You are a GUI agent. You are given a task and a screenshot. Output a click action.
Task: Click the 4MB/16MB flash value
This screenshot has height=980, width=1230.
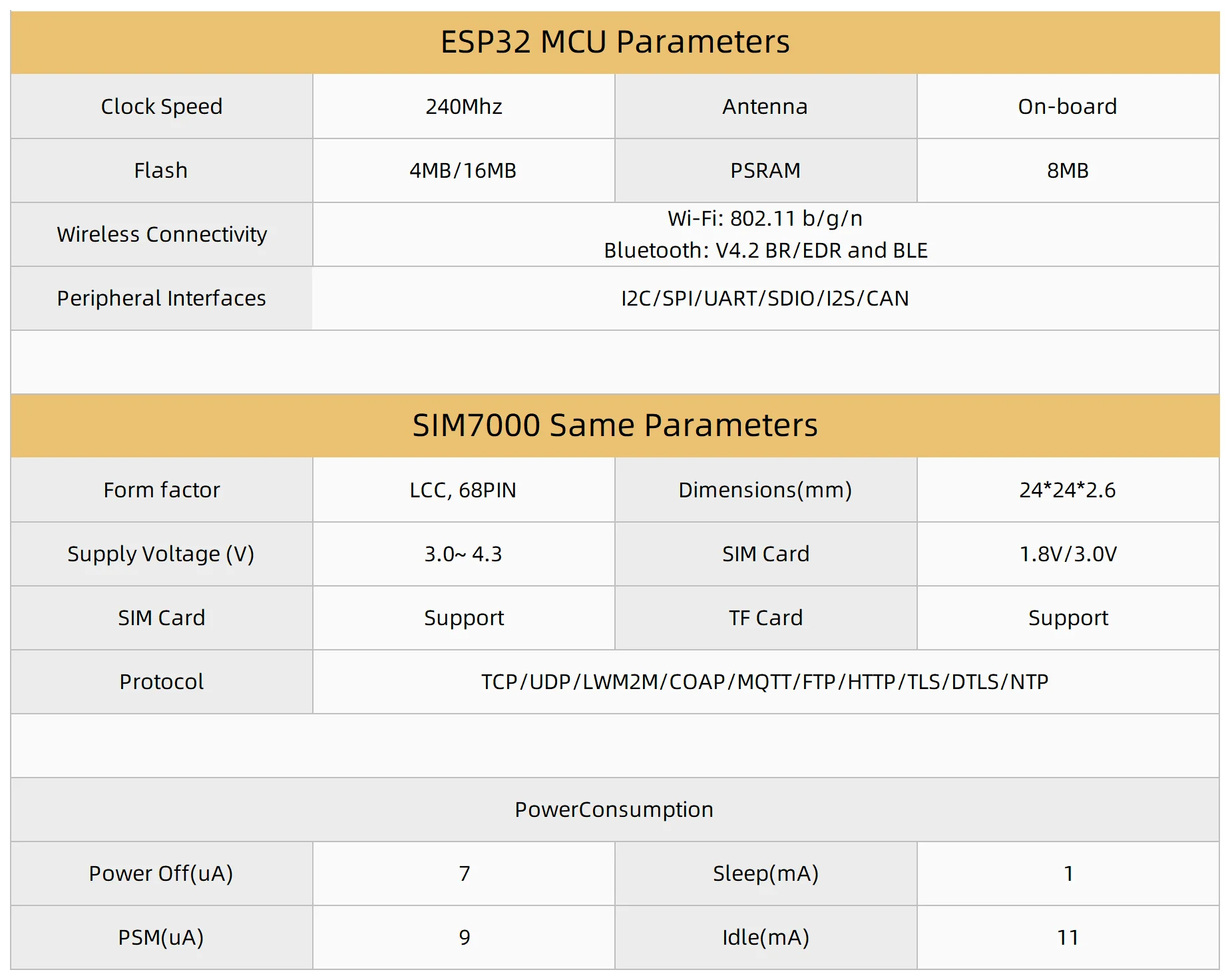click(x=463, y=170)
